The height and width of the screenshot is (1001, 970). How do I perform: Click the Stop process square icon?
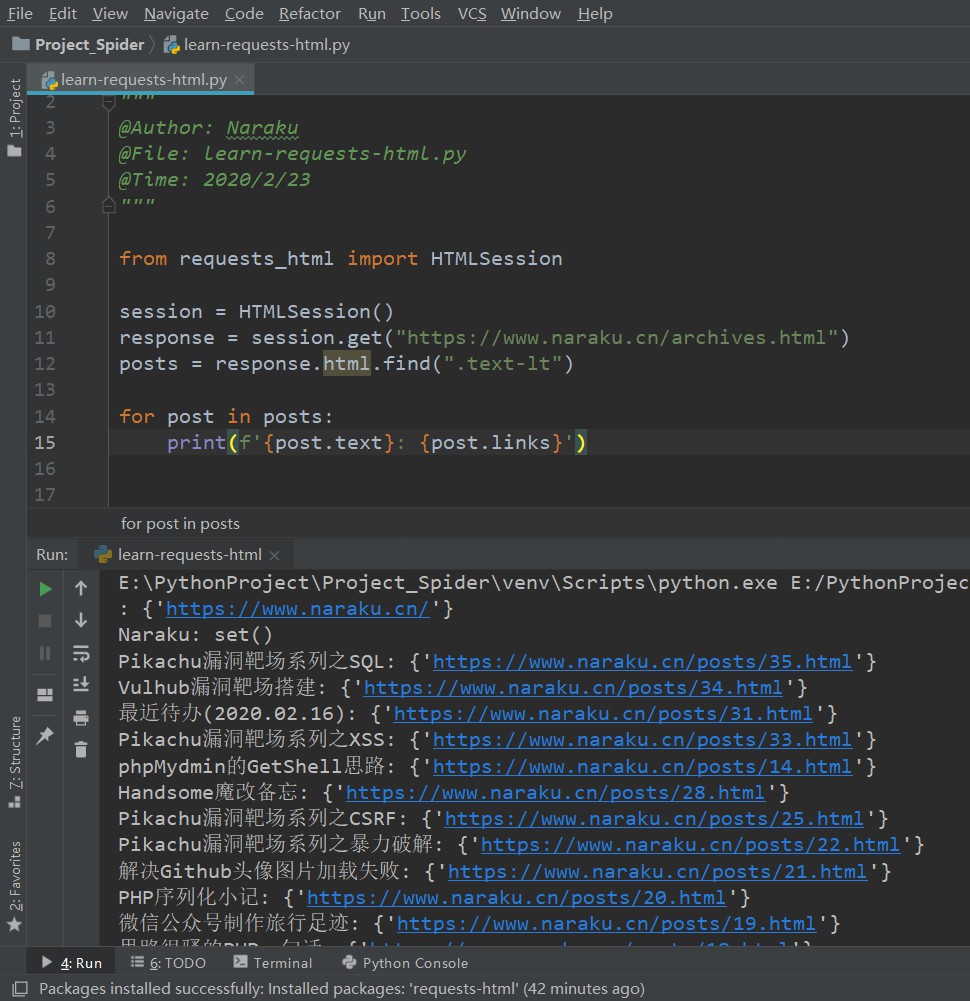tap(45, 621)
